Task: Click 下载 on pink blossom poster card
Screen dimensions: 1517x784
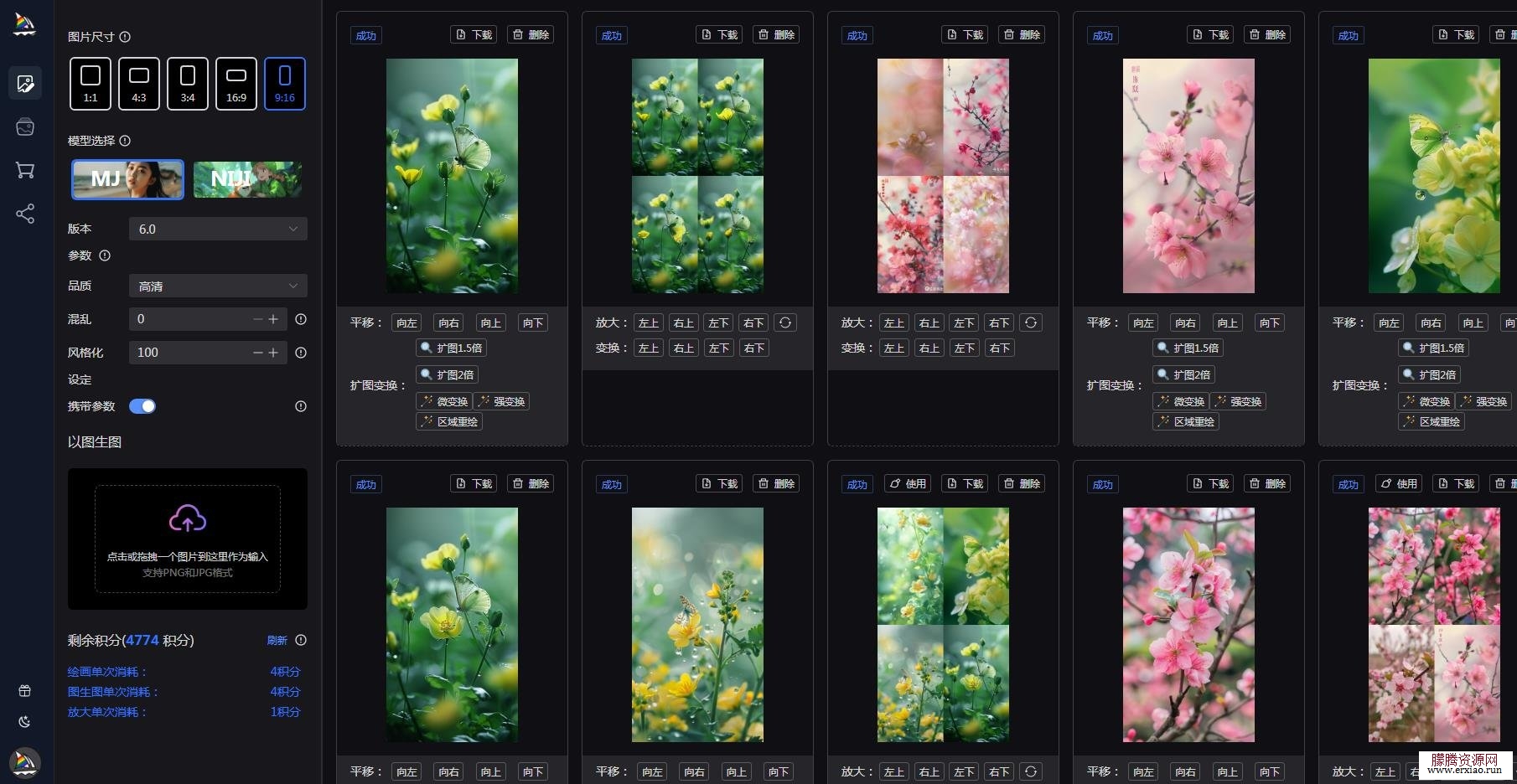Action: coord(1211,34)
